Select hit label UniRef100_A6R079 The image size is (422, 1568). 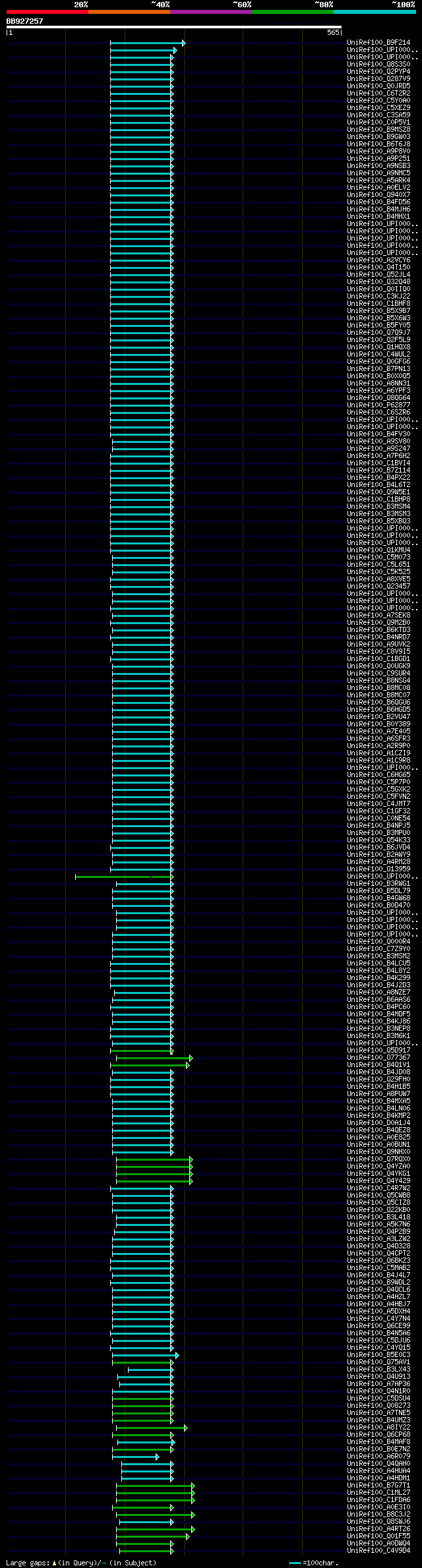[378, 1457]
